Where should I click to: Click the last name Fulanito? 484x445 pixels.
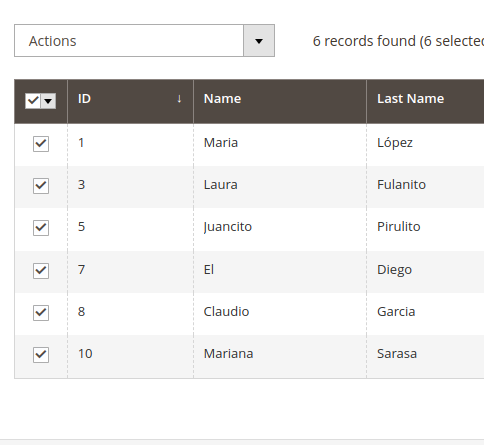[x=402, y=185]
